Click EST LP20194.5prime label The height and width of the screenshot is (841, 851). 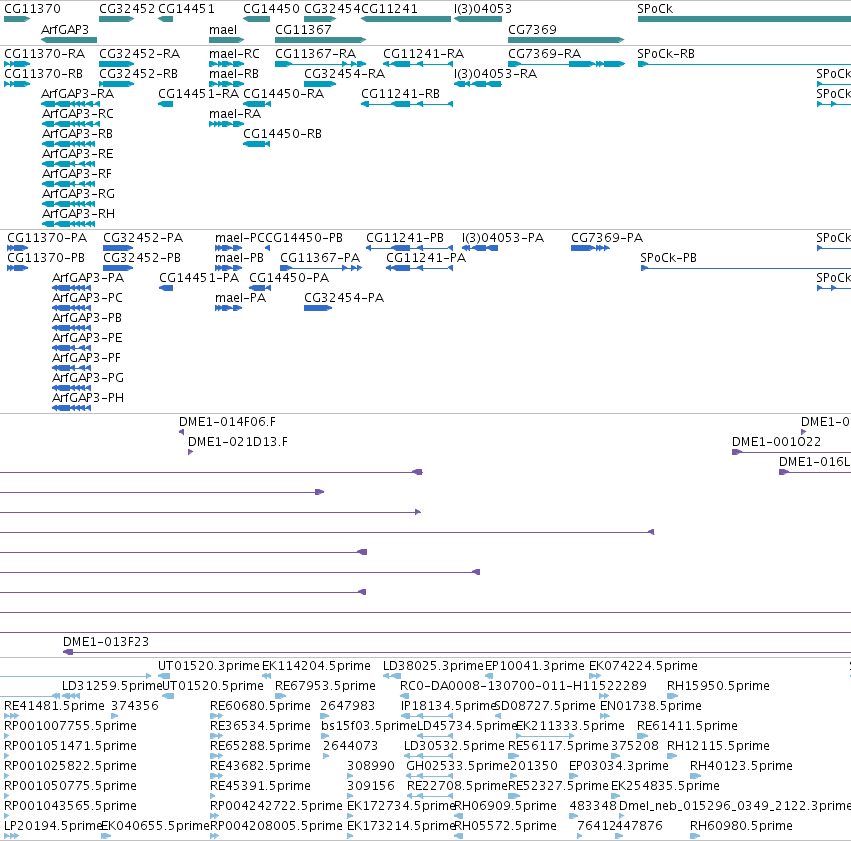tap(53, 825)
